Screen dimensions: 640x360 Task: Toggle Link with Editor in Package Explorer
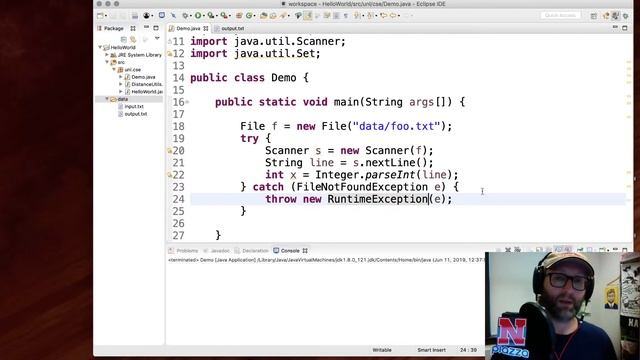click(133, 39)
